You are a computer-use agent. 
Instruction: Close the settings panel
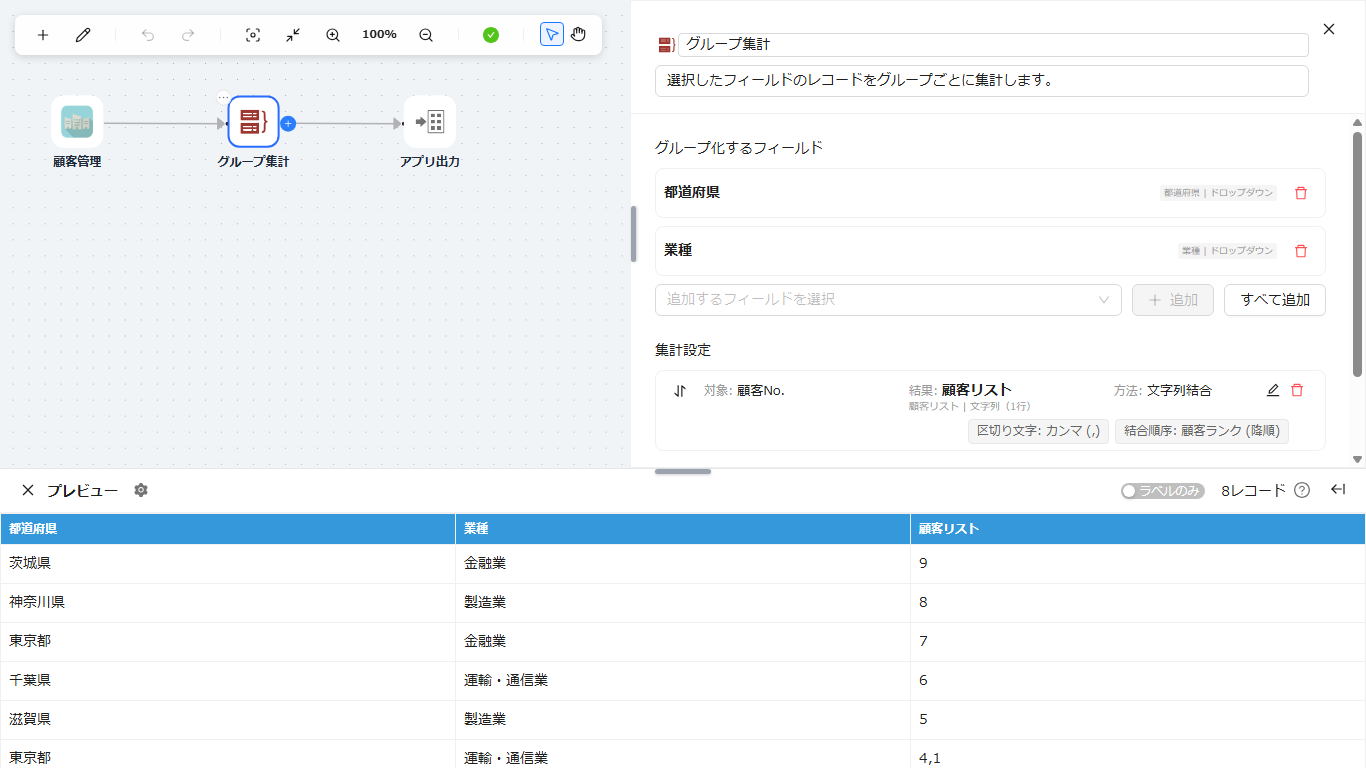pos(1329,29)
